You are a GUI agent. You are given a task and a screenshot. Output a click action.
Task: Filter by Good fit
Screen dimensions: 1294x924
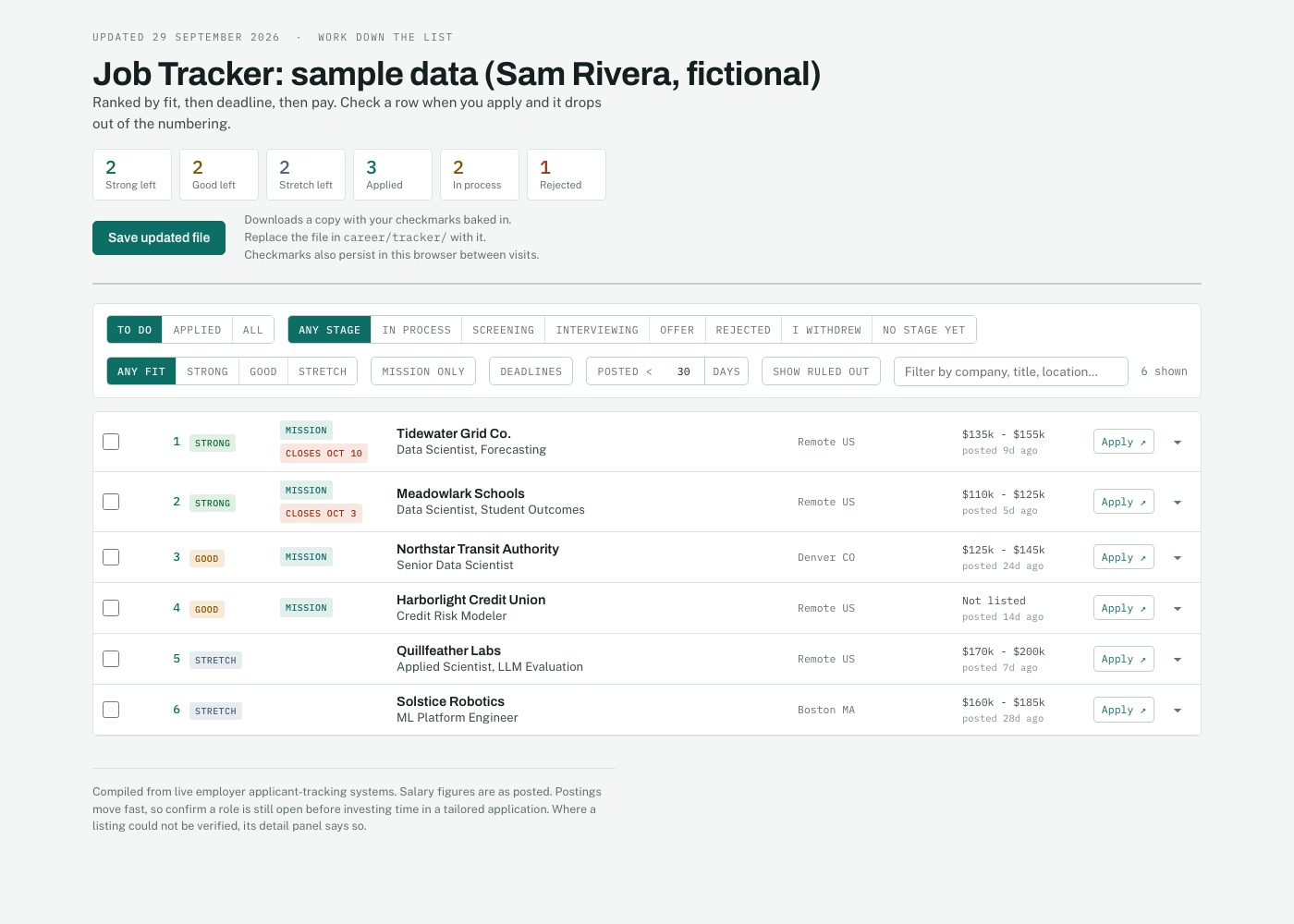[x=263, y=371]
